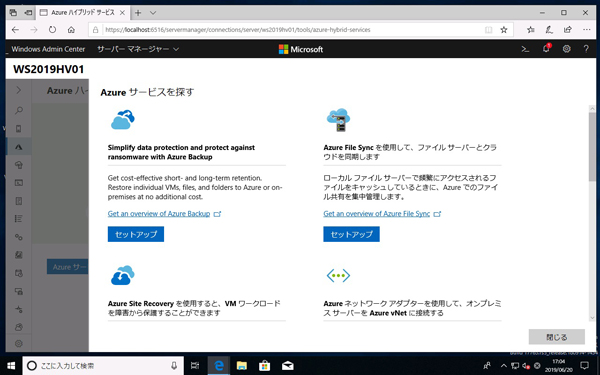Open notifications bell icon
This screenshot has width=600, height=375.
click(x=546, y=49)
